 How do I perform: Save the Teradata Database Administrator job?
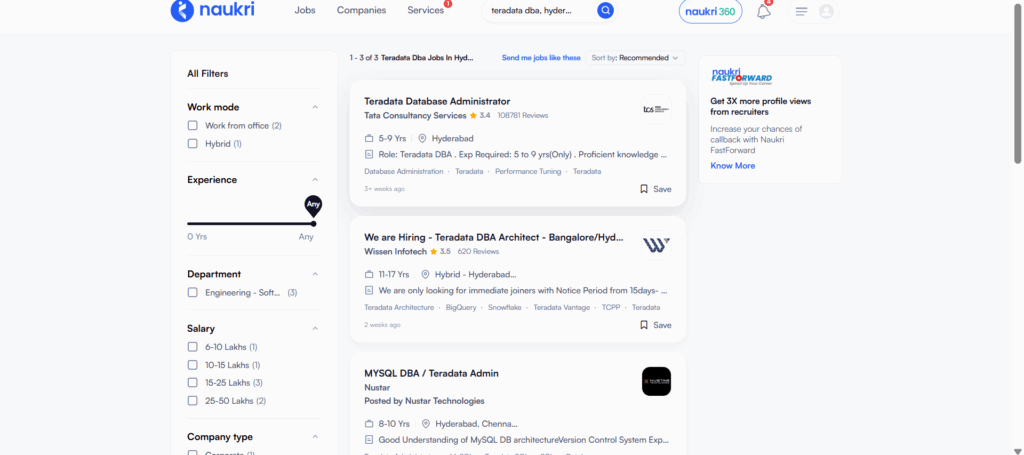(x=655, y=189)
